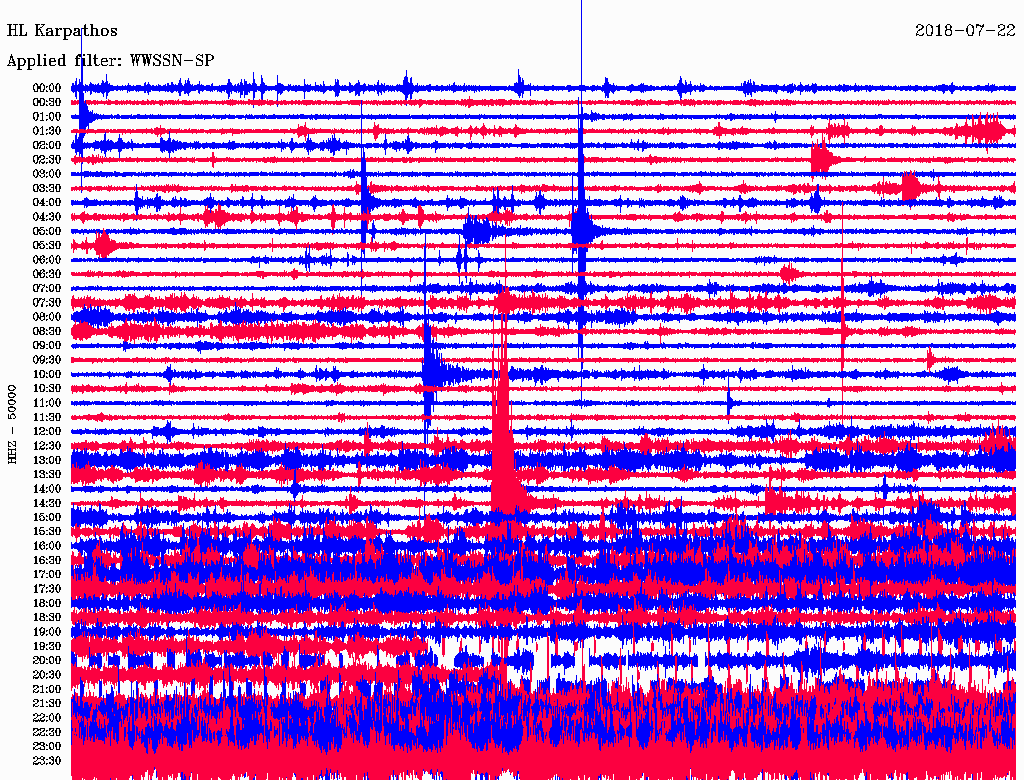Select the 00:00 time row label
The width and height of the screenshot is (1024, 780).
[x=47, y=88]
